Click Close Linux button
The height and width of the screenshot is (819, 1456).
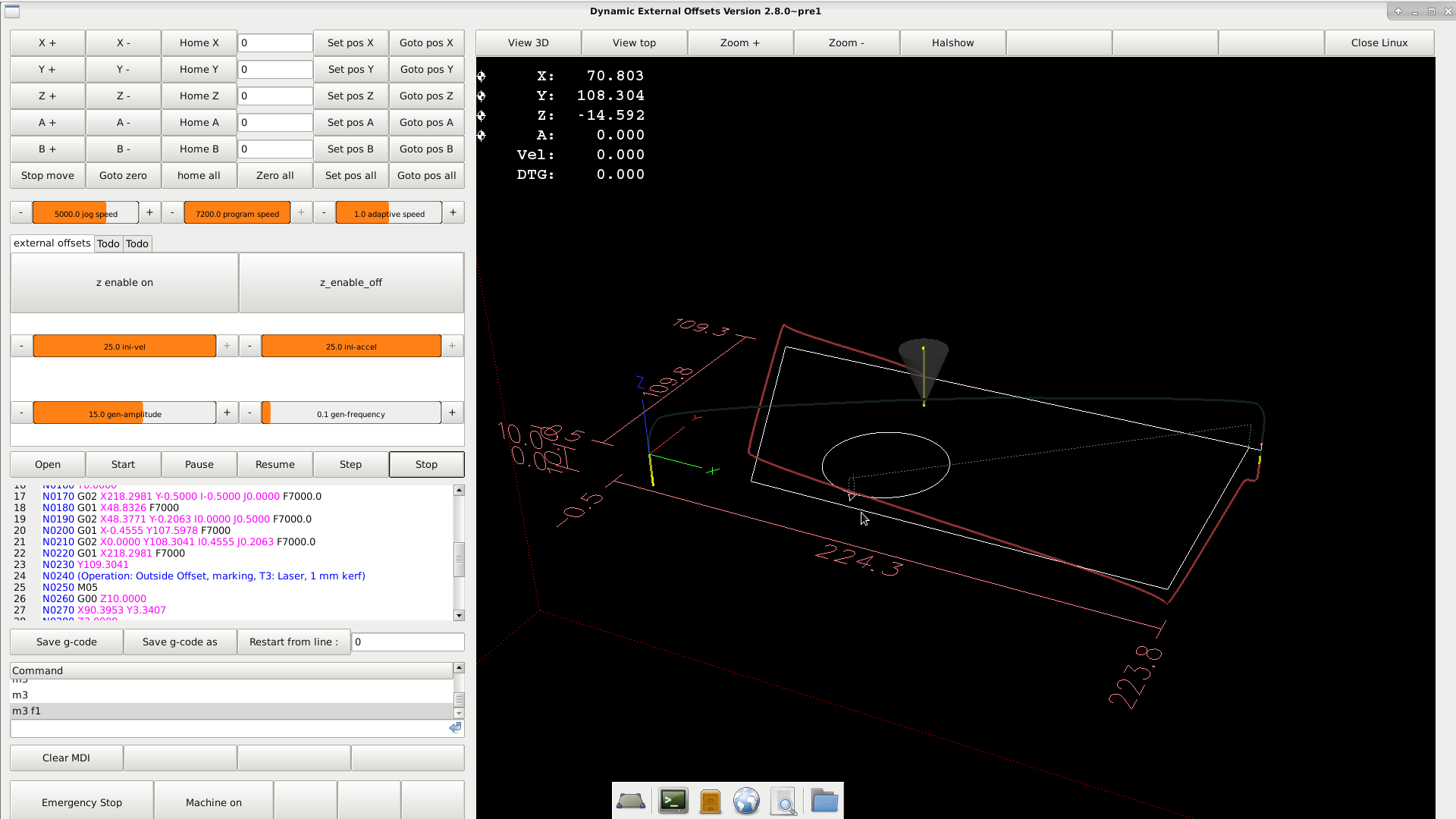coord(1379,42)
